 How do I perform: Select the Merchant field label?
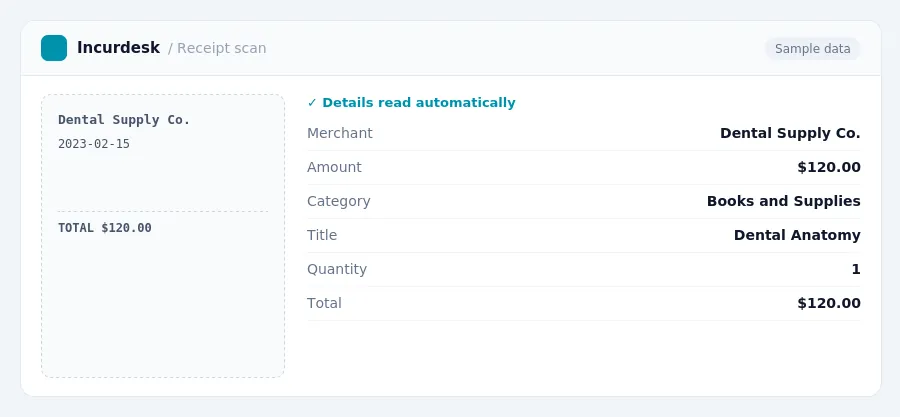[340, 133]
